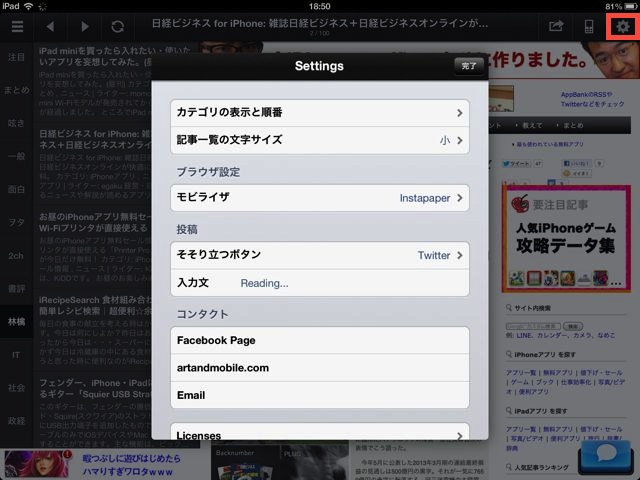Select the 2ch category tab
The image size is (640, 480).
(x=16, y=256)
